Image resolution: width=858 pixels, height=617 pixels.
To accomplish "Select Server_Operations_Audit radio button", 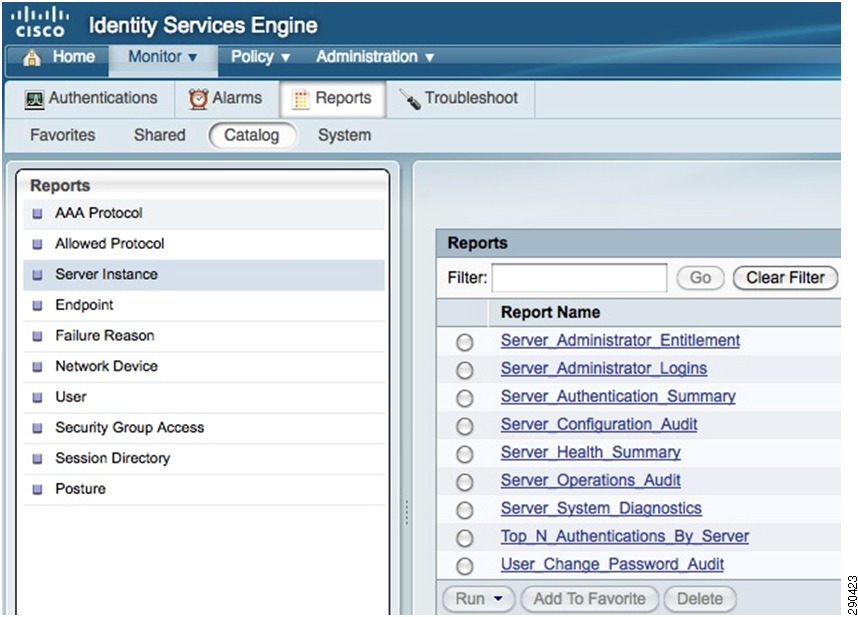I will (x=465, y=482).
